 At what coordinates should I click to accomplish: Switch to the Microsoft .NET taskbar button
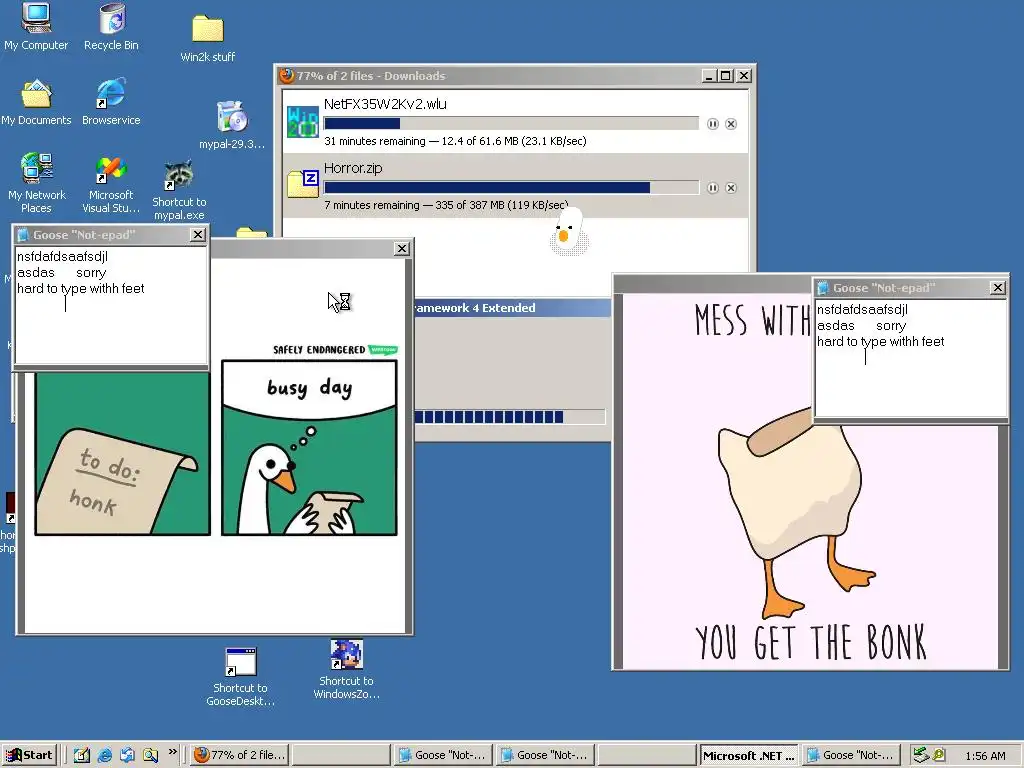pyautogui.click(x=748, y=756)
